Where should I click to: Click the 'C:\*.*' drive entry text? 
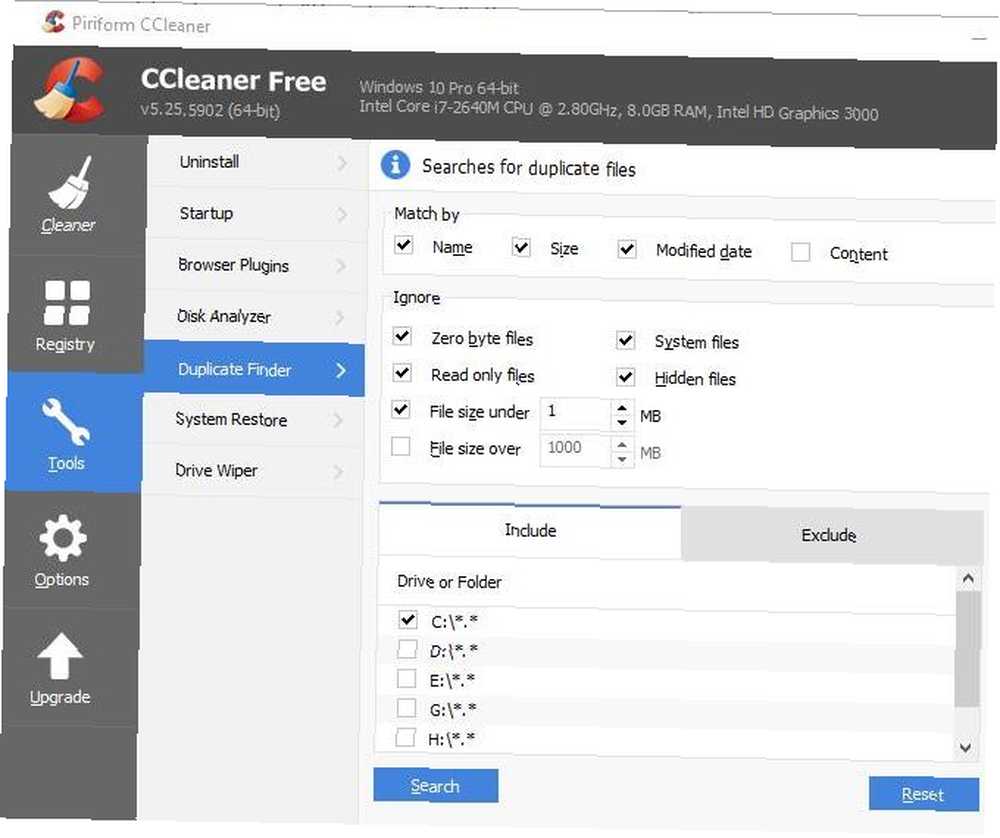tap(454, 621)
